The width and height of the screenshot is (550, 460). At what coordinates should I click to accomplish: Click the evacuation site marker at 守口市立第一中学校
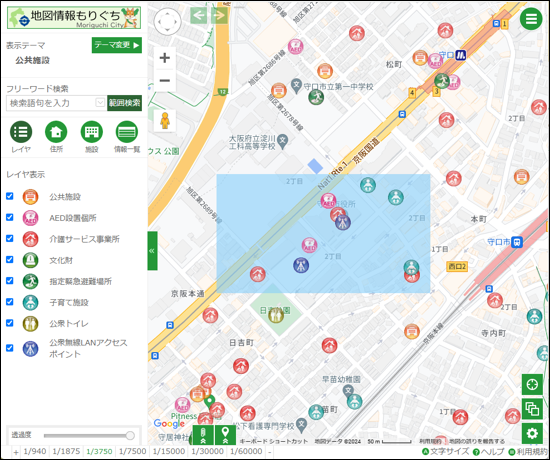point(316,97)
